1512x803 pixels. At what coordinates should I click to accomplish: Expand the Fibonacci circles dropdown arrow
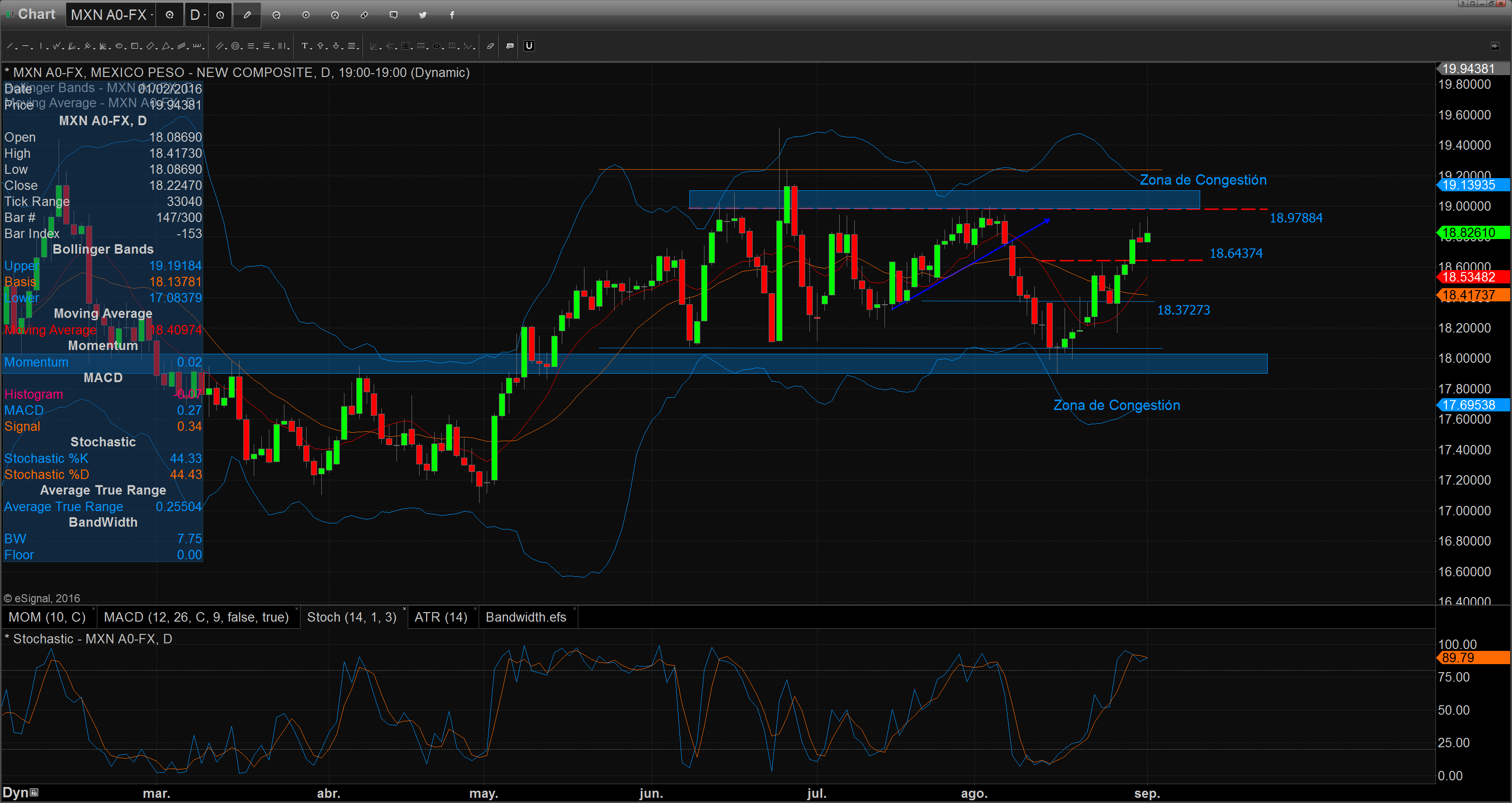[x=242, y=49]
